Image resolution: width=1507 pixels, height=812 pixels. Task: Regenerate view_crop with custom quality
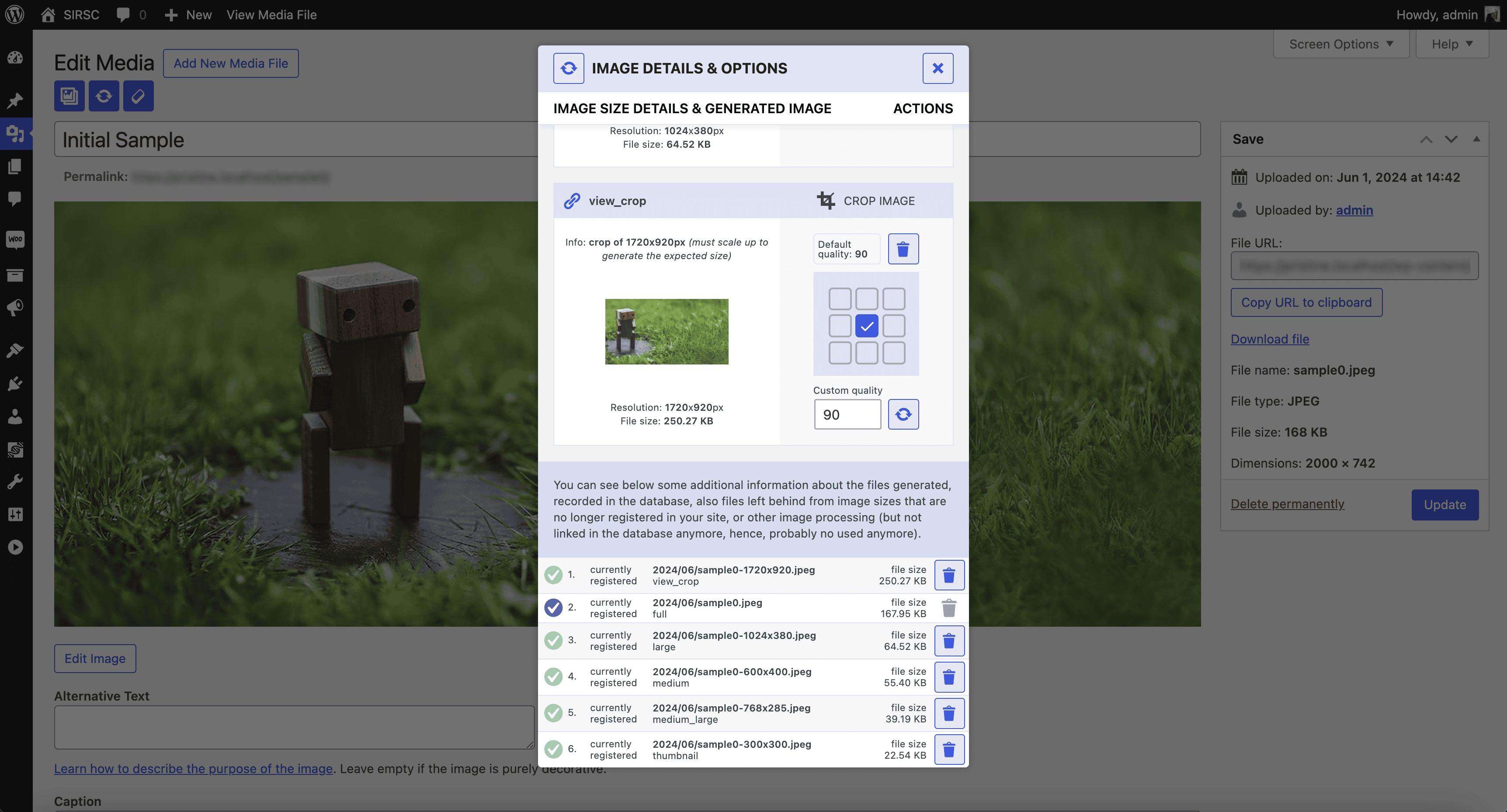click(903, 414)
